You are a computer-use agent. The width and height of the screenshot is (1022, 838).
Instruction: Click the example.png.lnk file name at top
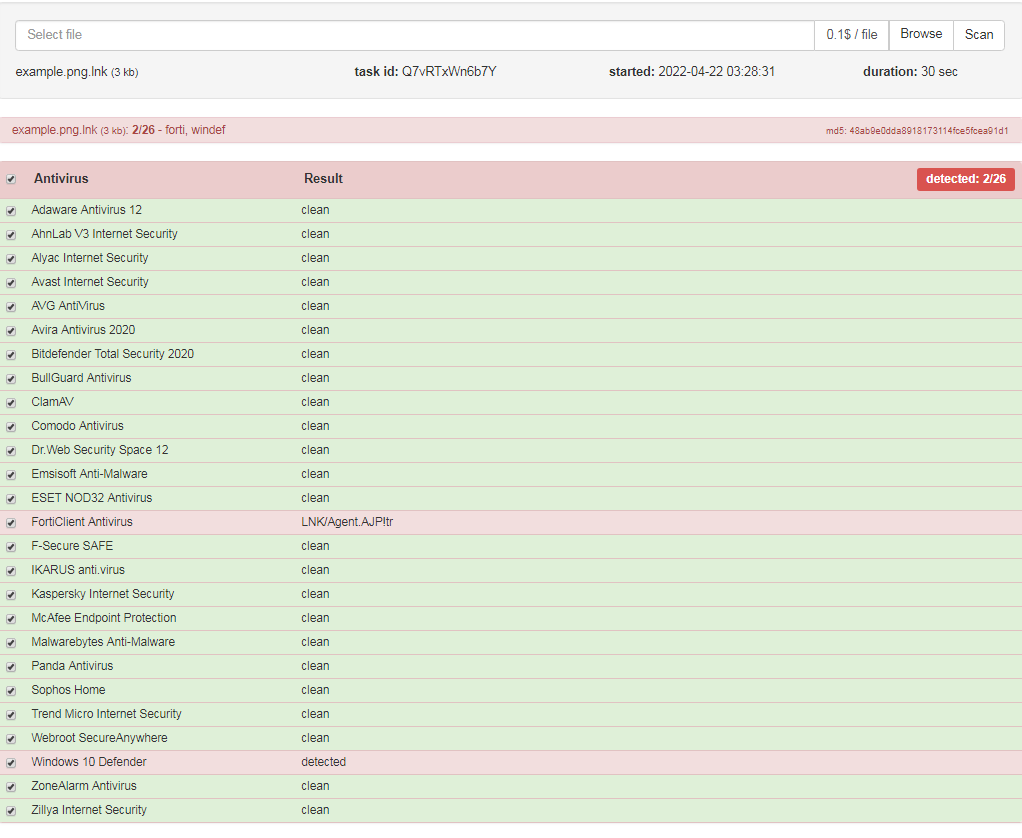pos(61,72)
